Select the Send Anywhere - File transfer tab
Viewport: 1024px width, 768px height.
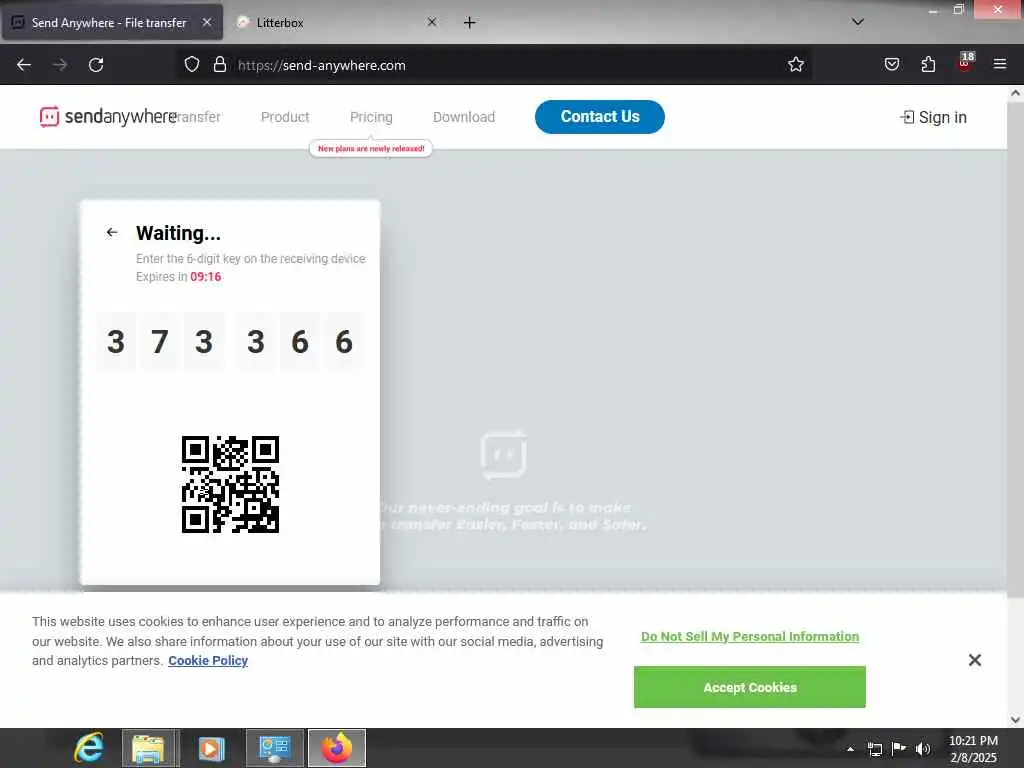click(x=112, y=22)
